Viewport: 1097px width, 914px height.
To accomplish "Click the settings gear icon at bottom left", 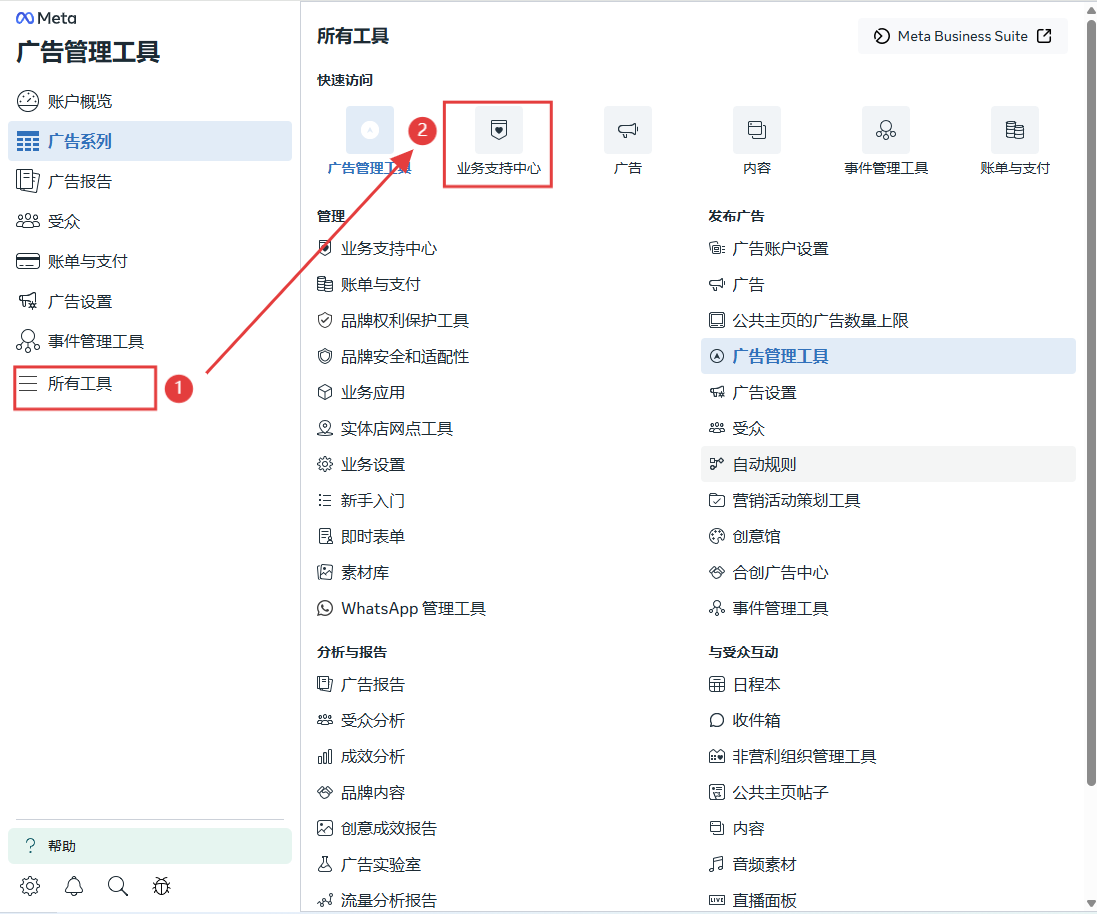I will click(29, 886).
